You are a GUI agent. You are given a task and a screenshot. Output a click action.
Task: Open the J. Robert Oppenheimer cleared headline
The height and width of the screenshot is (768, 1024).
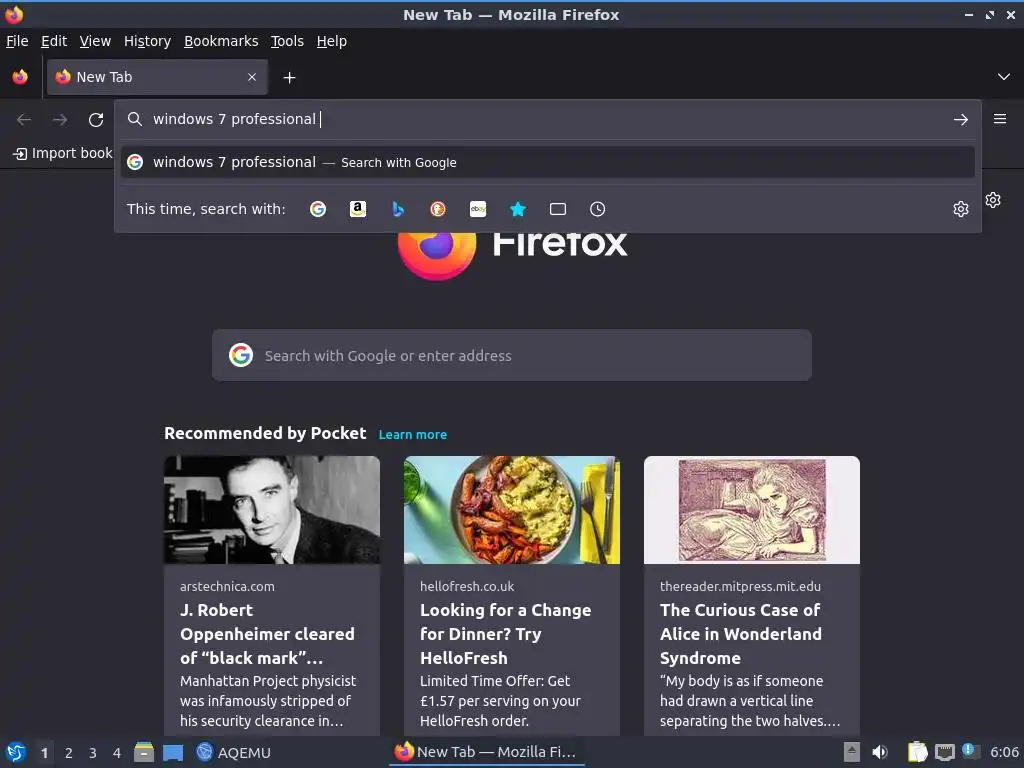(x=267, y=634)
